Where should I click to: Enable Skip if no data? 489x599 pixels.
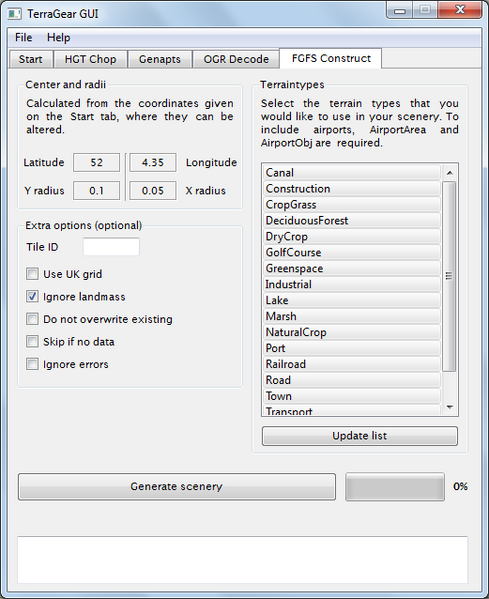32,342
